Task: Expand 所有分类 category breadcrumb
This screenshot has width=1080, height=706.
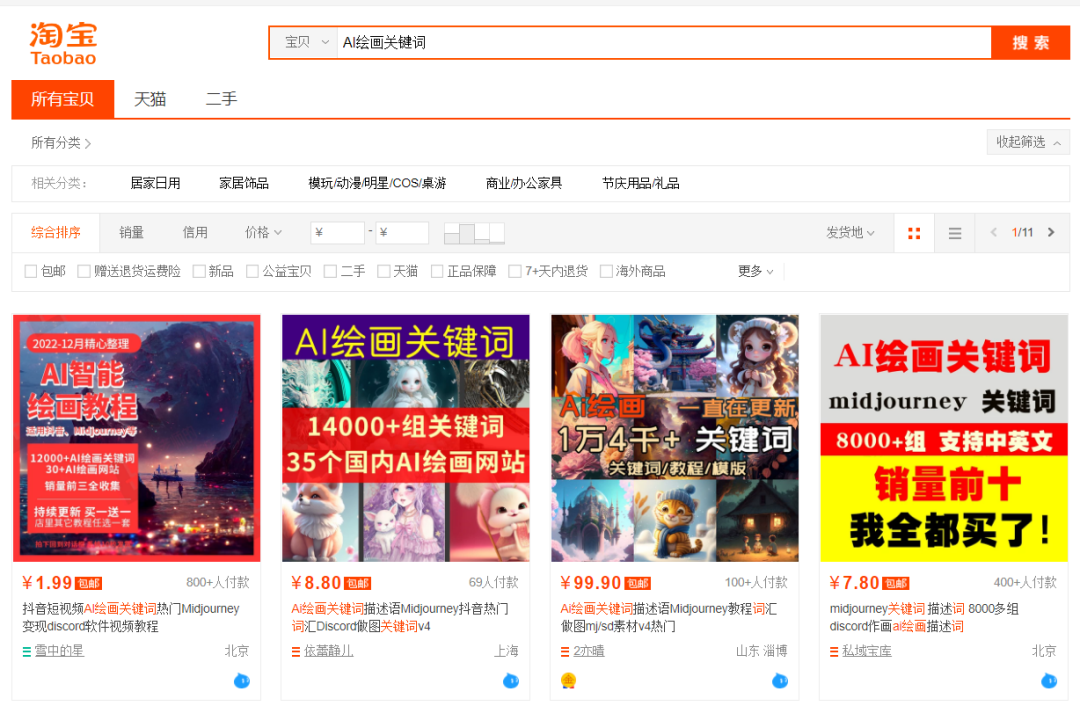Action: [x=61, y=143]
